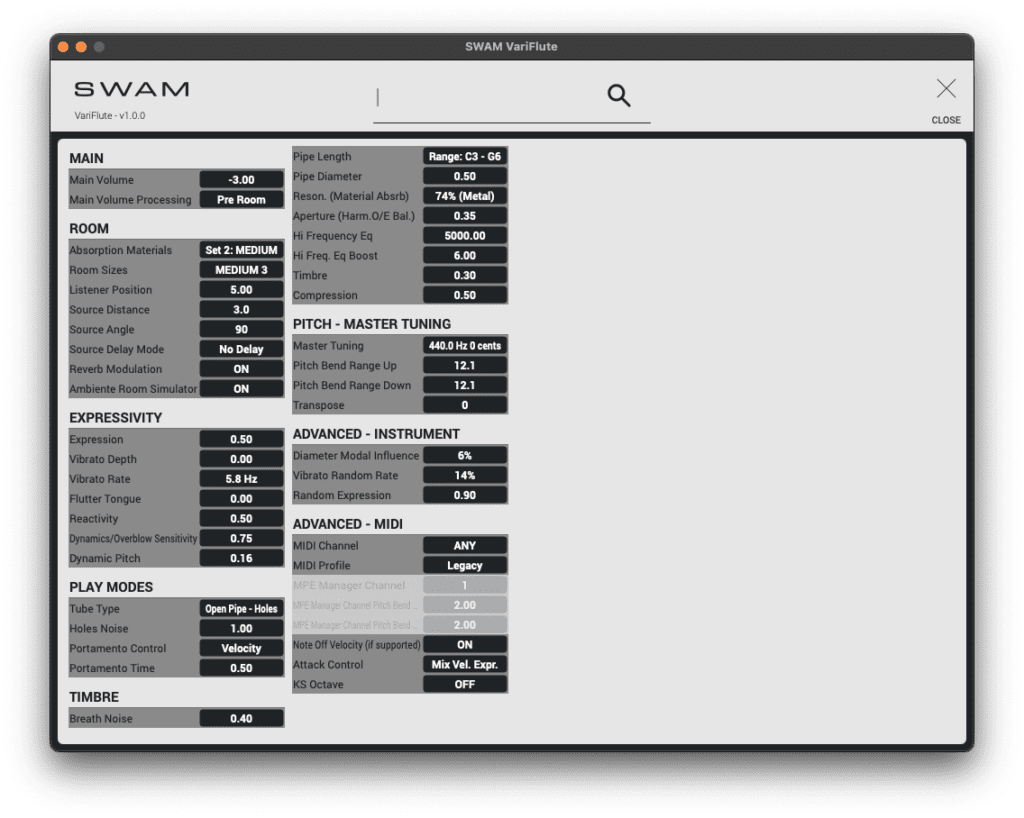Open the Tube Type selector

[x=241, y=608]
